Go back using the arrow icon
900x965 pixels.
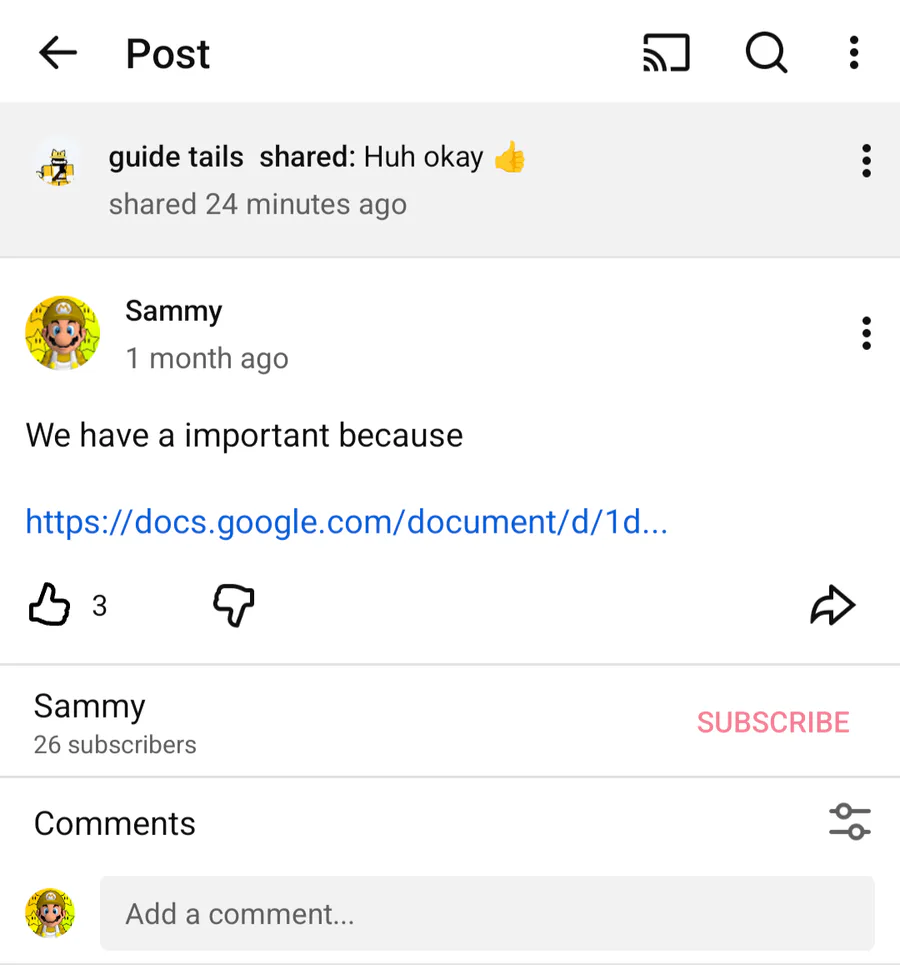[x=58, y=53]
